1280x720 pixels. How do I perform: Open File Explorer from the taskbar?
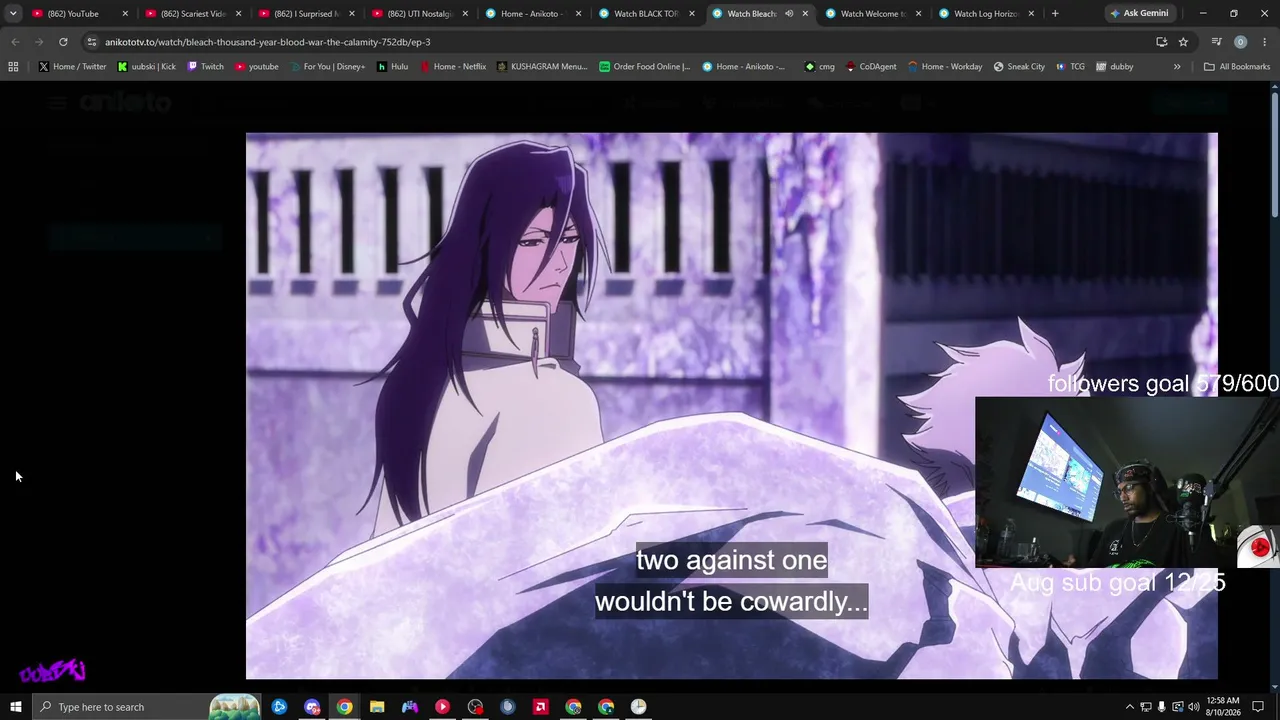[377, 707]
